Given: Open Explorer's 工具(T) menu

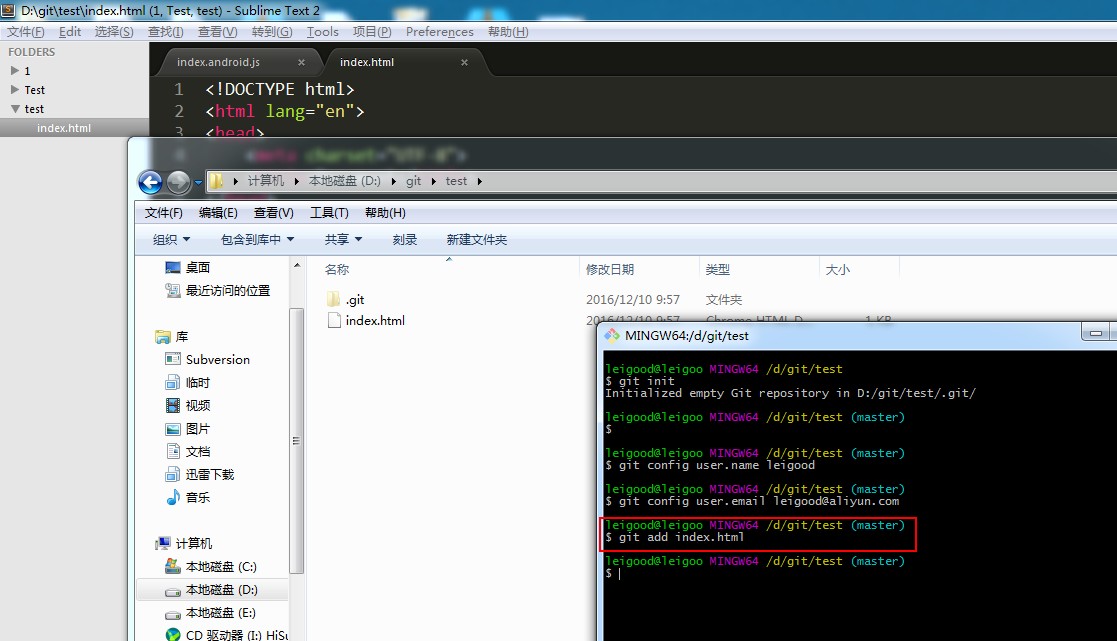Looking at the screenshot, I should click(329, 213).
